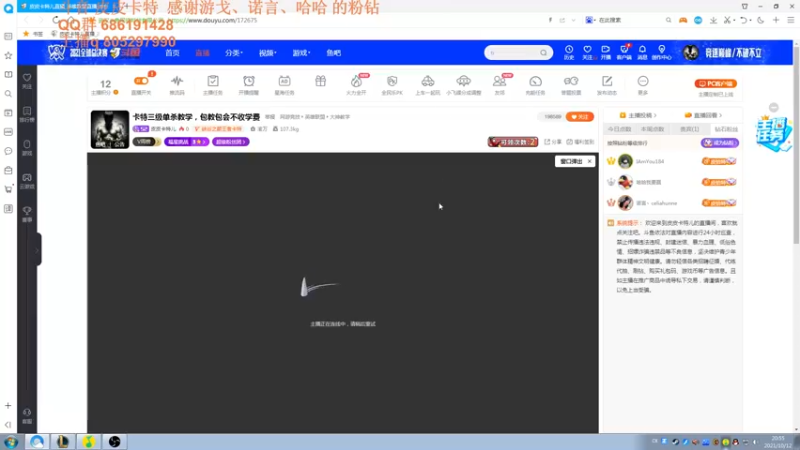Screen dimensions: 800x450
Task: Expand the 分类 navigation dropdown
Action: [234, 53]
